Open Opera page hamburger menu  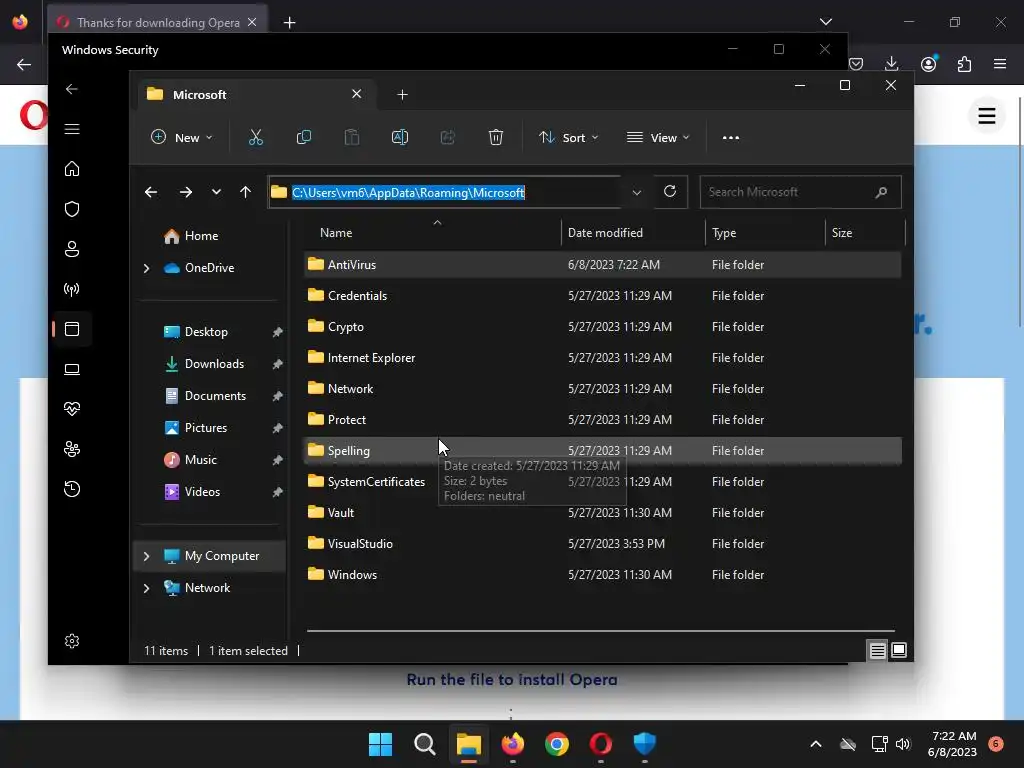click(x=987, y=116)
